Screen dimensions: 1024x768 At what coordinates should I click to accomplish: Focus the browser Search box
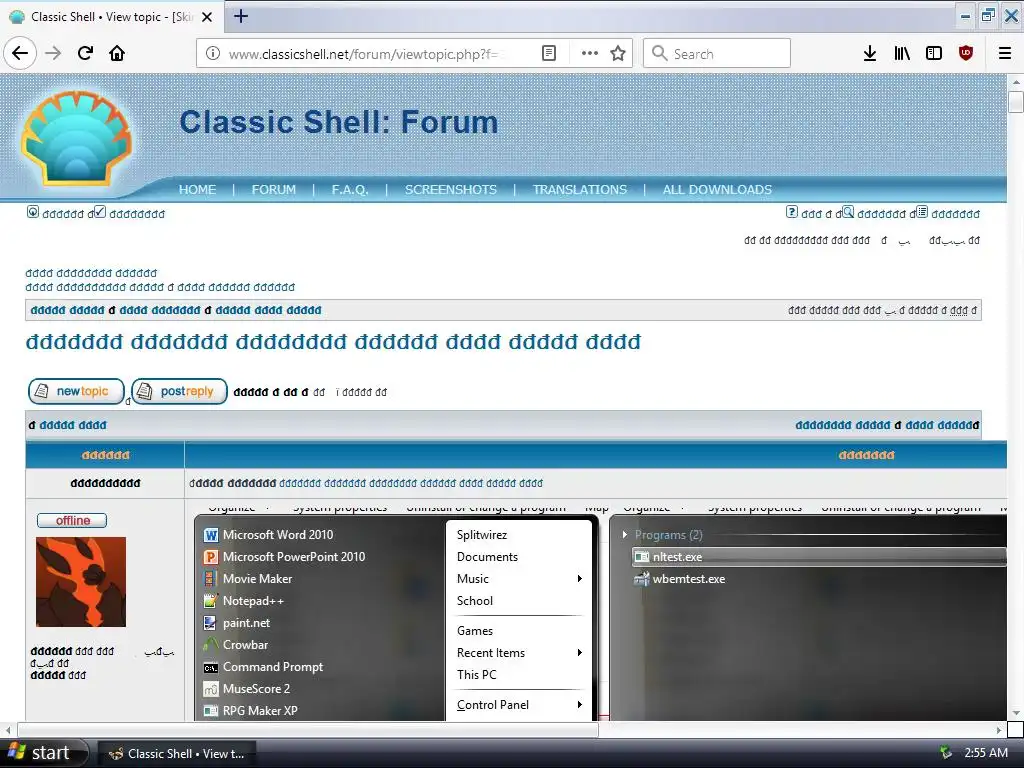(x=716, y=54)
